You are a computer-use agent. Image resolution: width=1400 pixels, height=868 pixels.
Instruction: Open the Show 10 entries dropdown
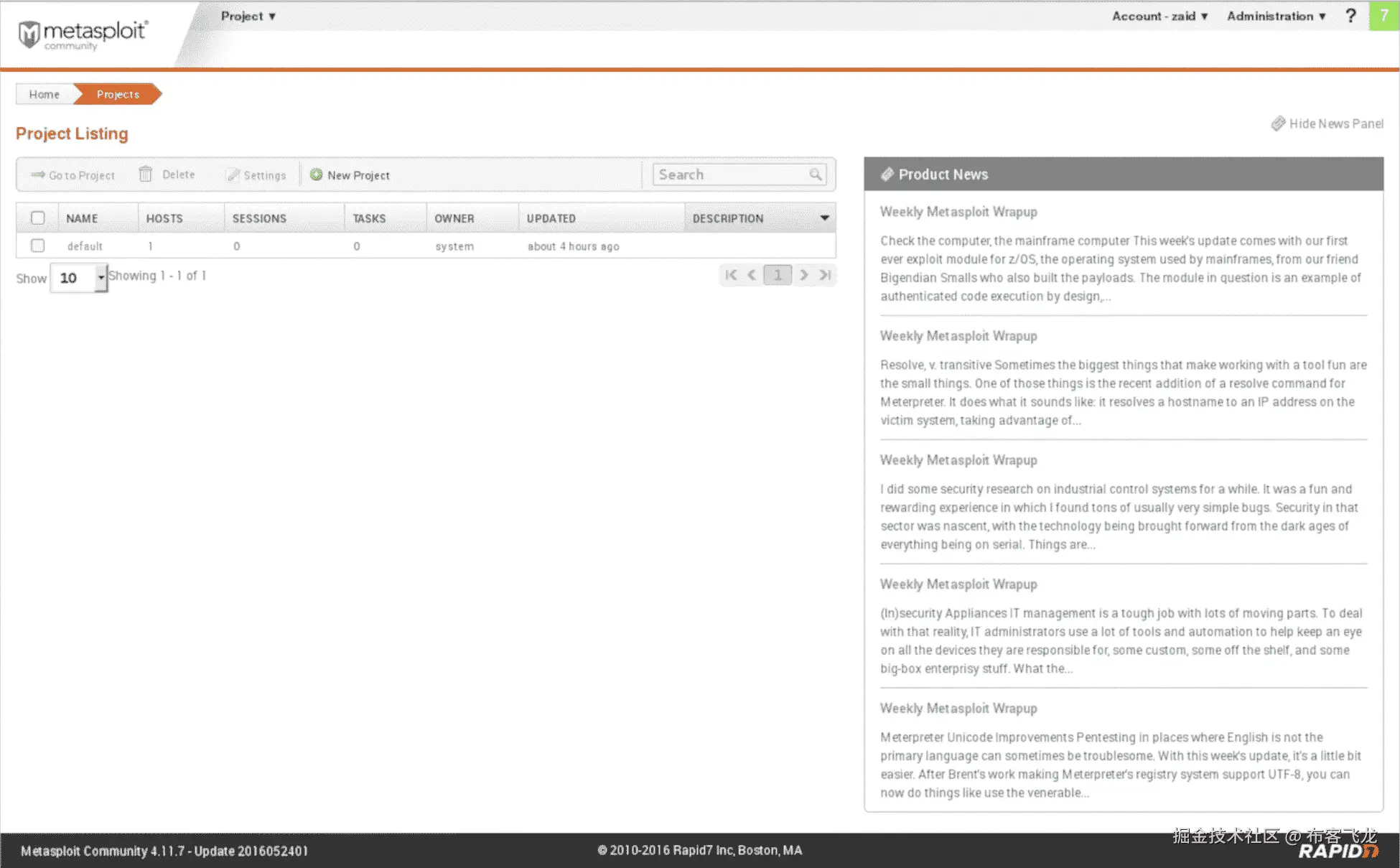pyautogui.click(x=79, y=278)
